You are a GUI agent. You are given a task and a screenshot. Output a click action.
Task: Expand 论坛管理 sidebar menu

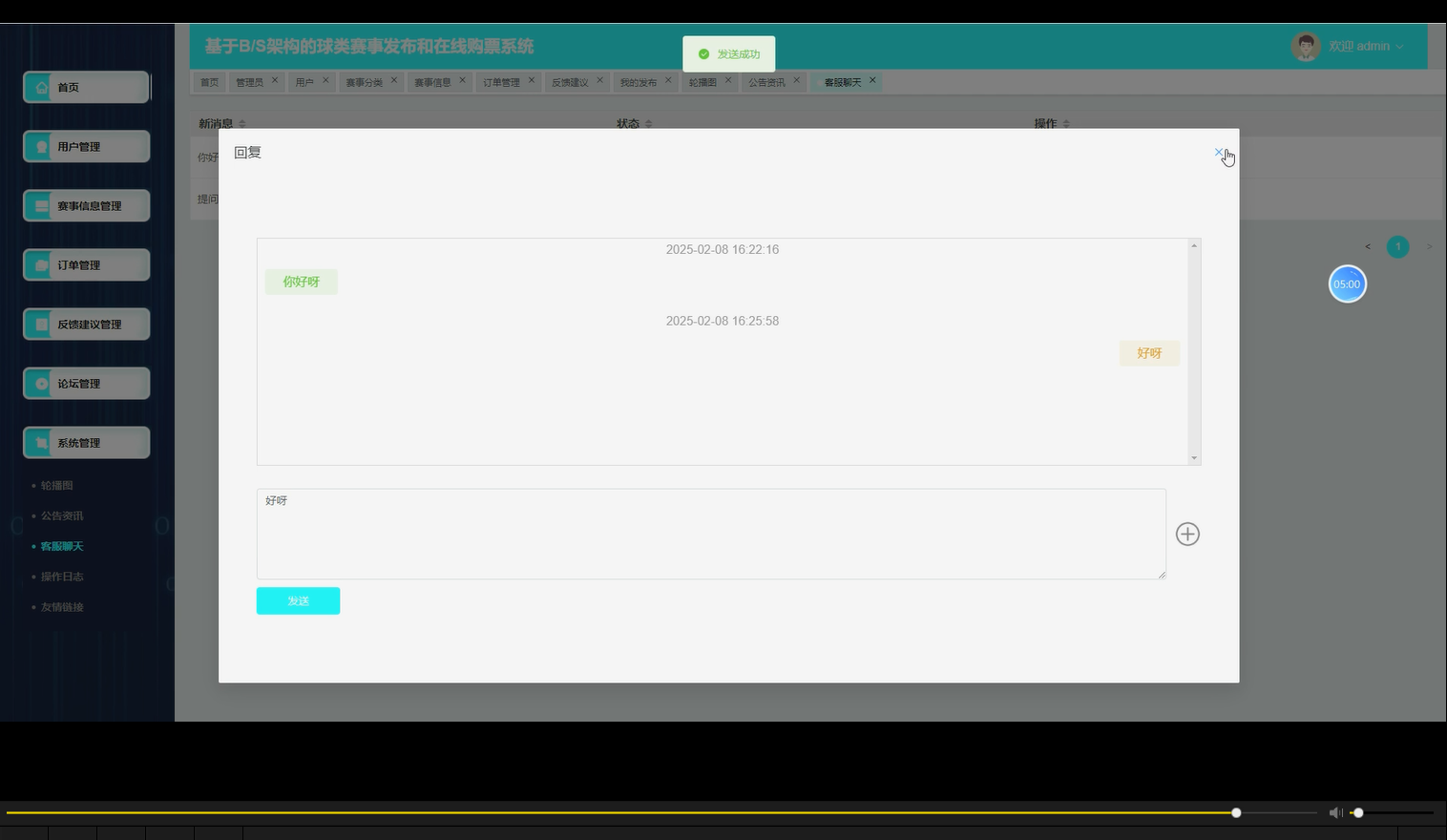tap(86, 383)
